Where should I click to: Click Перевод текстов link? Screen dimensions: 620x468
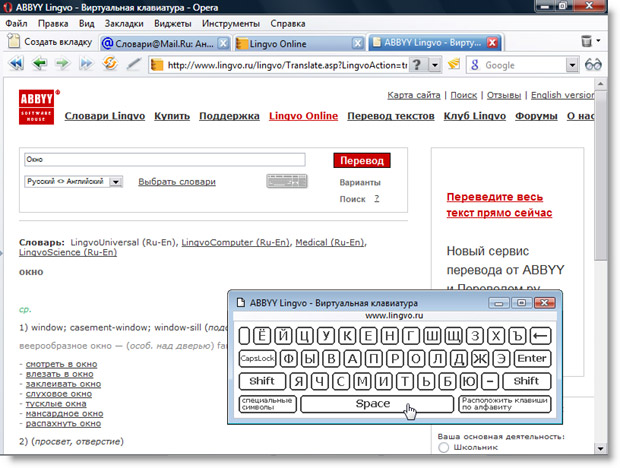[x=391, y=116]
